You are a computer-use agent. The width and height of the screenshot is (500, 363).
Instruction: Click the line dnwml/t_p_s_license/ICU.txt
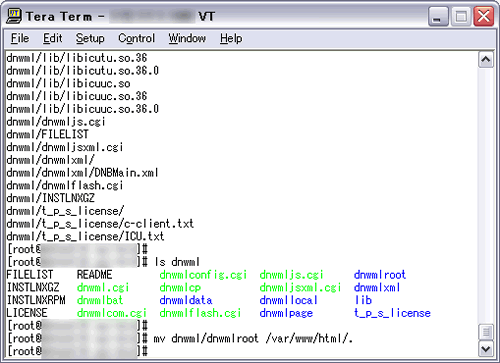coord(85,236)
